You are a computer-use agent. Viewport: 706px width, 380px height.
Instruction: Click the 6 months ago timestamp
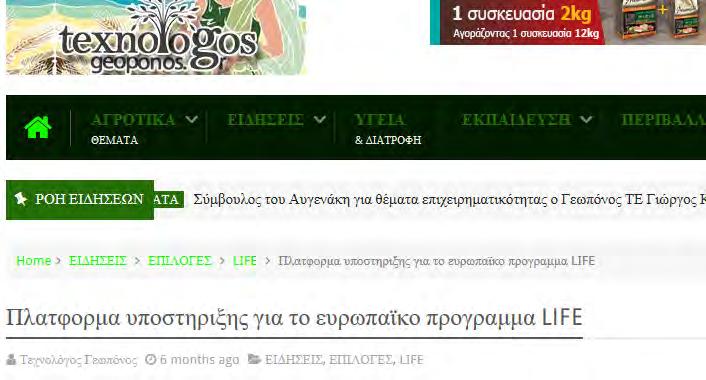pyautogui.click(x=199, y=359)
